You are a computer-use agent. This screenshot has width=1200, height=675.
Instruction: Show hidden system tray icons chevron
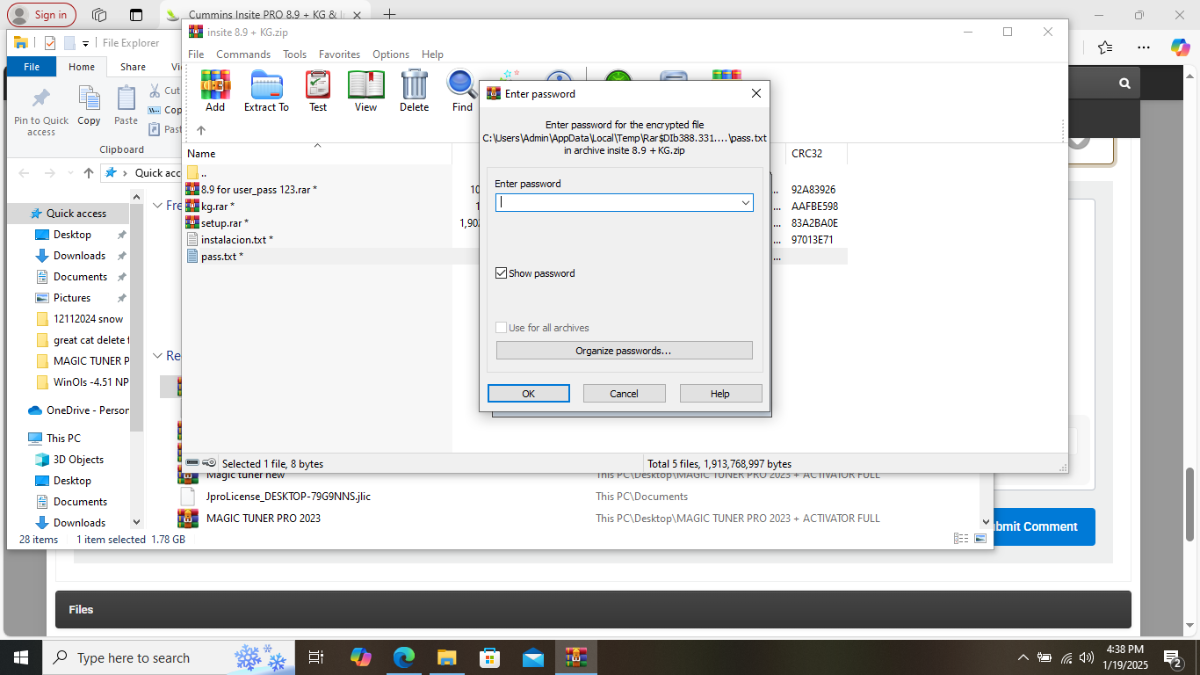pos(1022,657)
